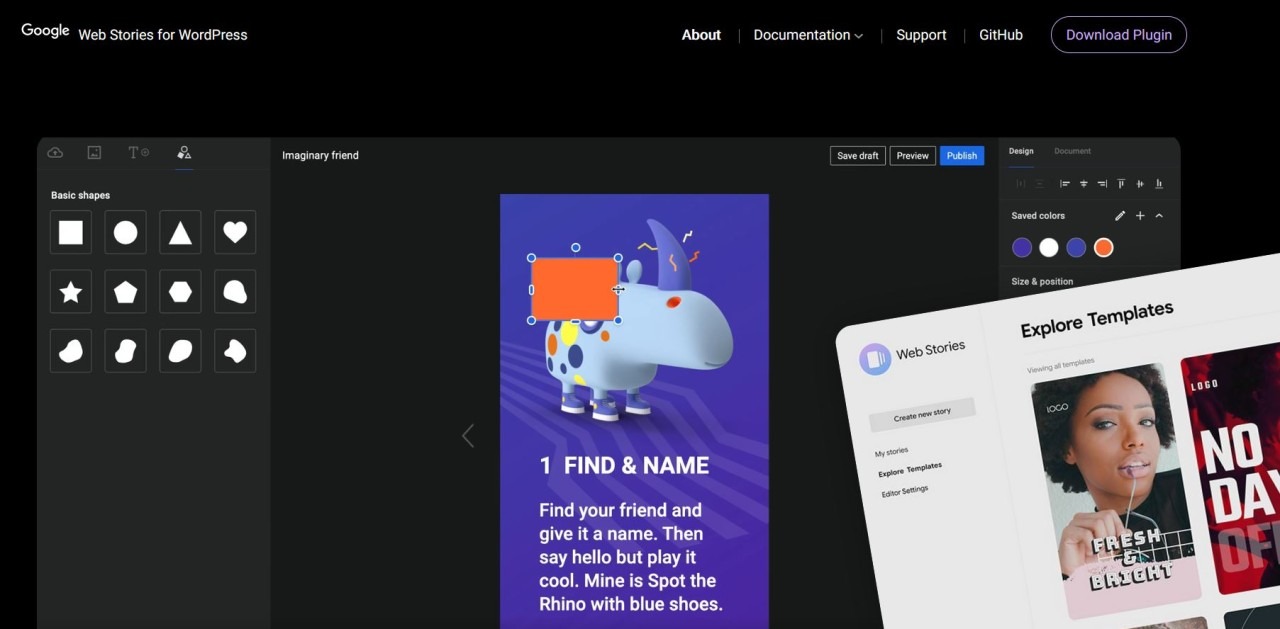The width and height of the screenshot is (1280, 629).
Task: Click the Download Plugin button
Action: pyautogui.click(x=1118, y=35)
